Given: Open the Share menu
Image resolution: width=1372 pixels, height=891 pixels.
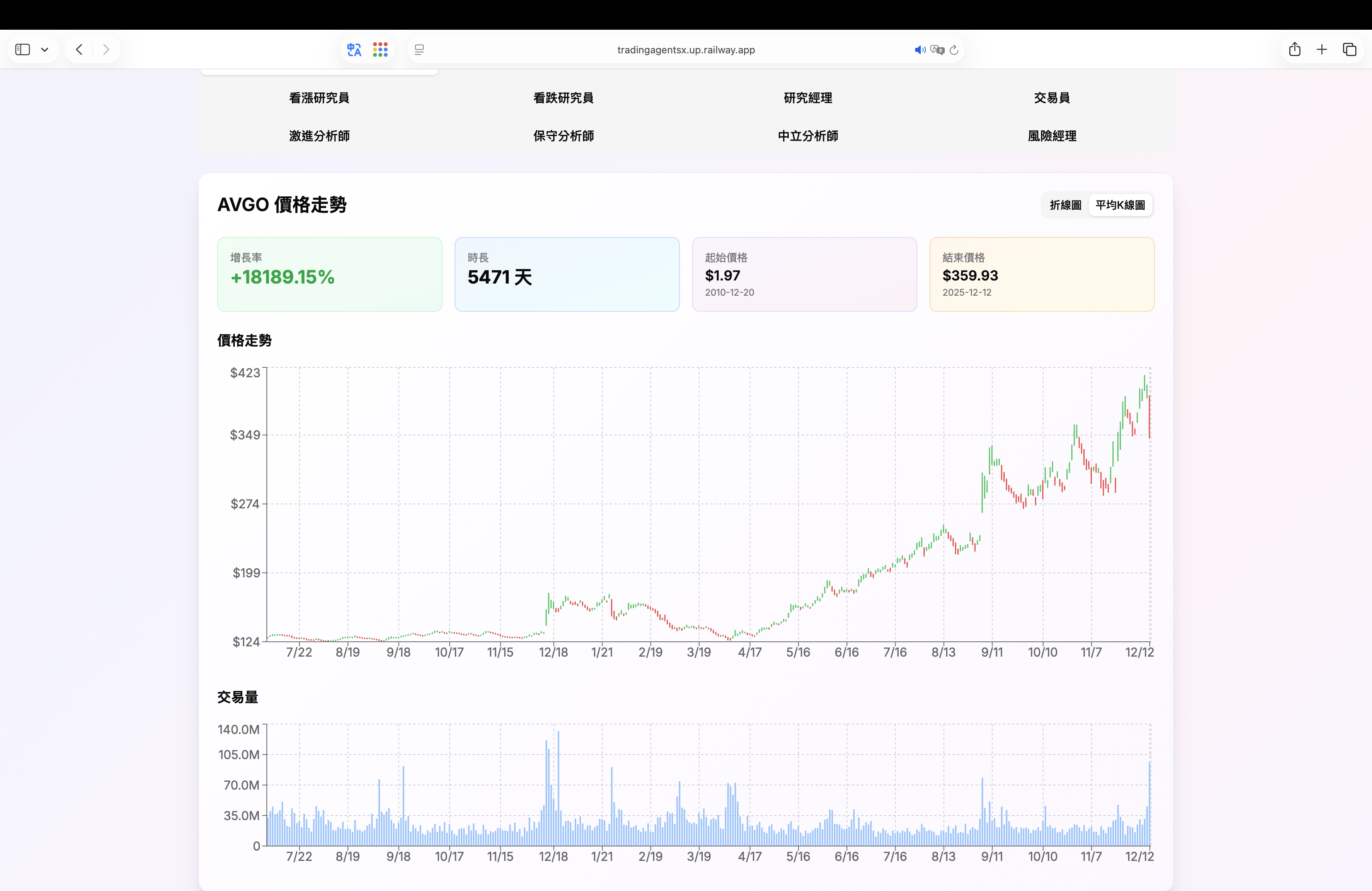Looking at the screenshot, I should pos(1295,50).
